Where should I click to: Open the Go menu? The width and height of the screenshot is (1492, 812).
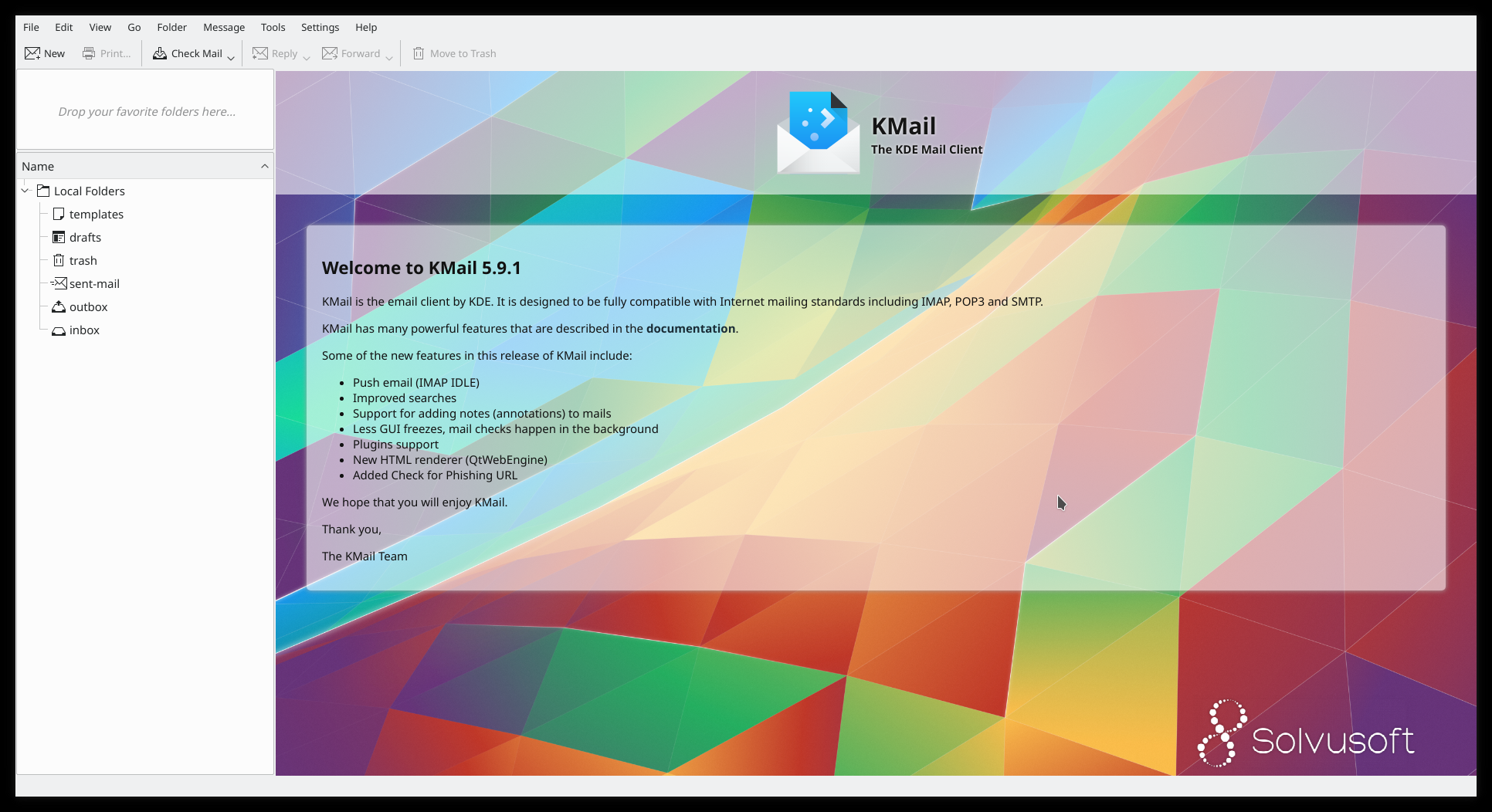tap(134, 27)
